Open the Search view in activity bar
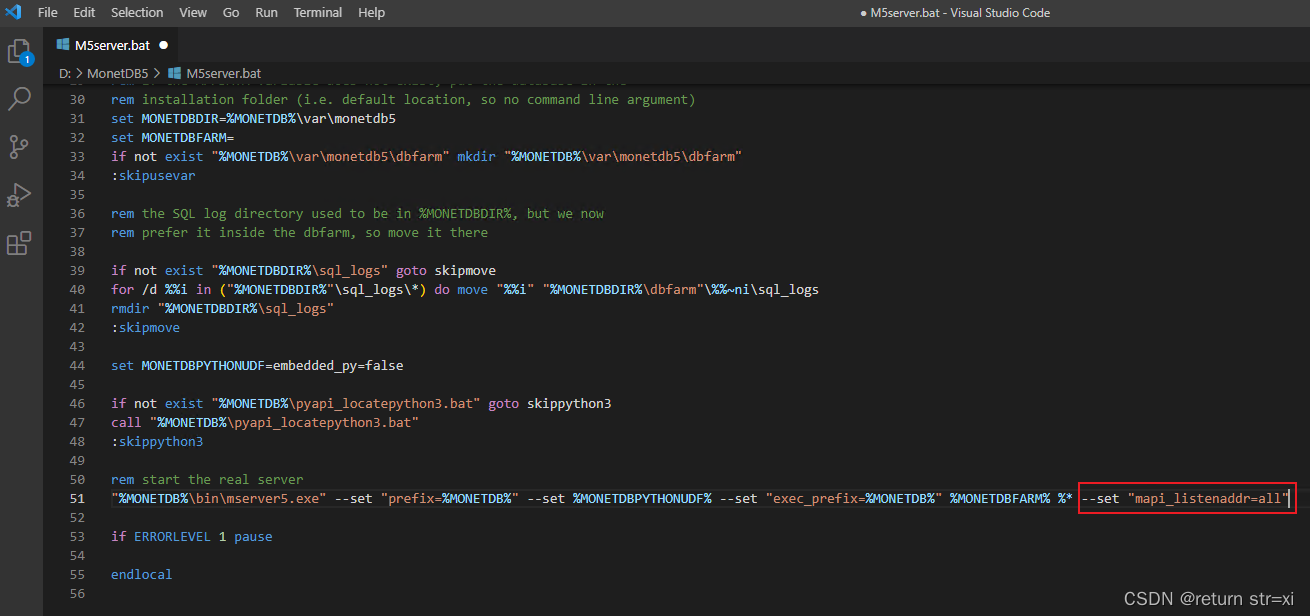 pyautogui.click(x=20, y=99)
